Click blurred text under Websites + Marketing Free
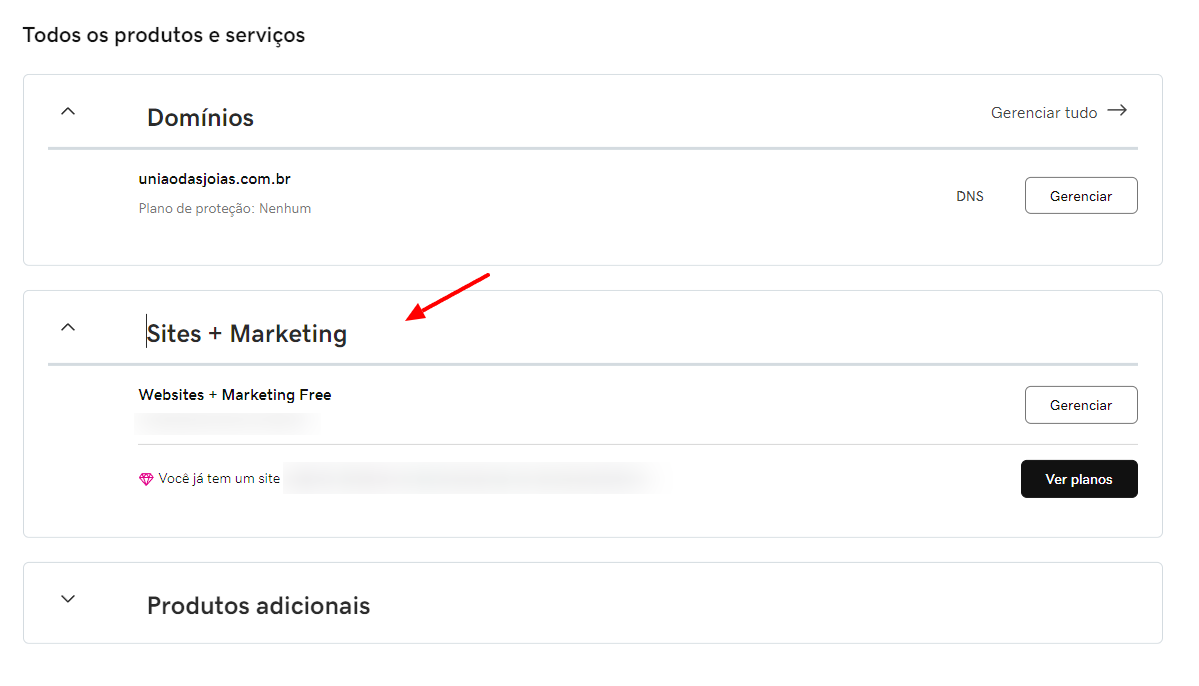This screenshot has width=1199, height=686. point(227,423)
